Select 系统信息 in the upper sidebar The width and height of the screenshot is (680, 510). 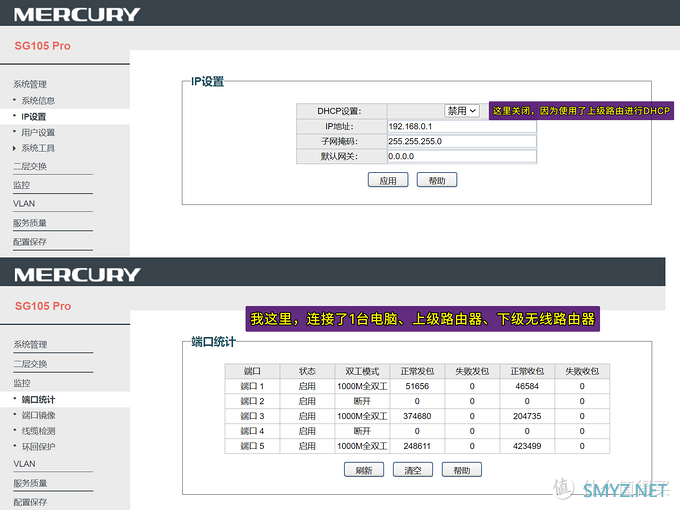click(x=38, y=101)
